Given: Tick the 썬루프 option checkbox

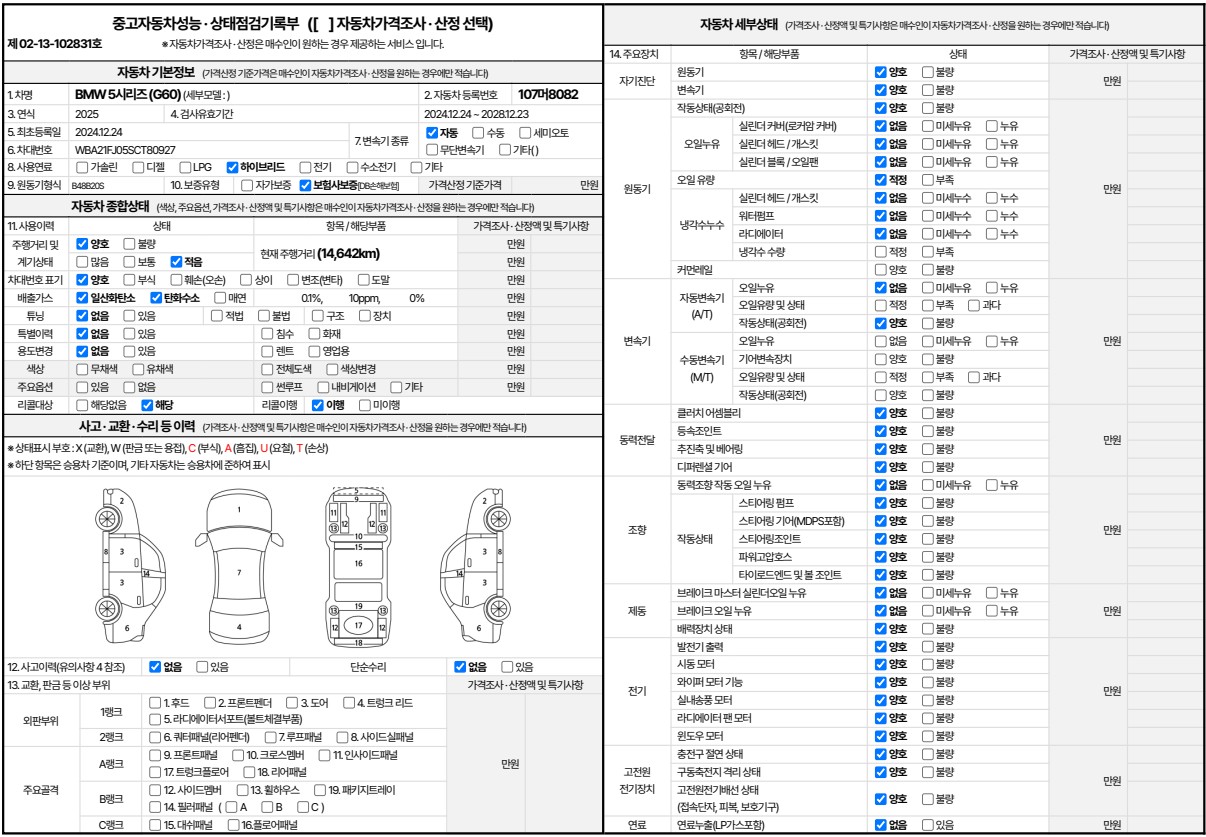Looking at the screenshot, I should coord(266,387).
